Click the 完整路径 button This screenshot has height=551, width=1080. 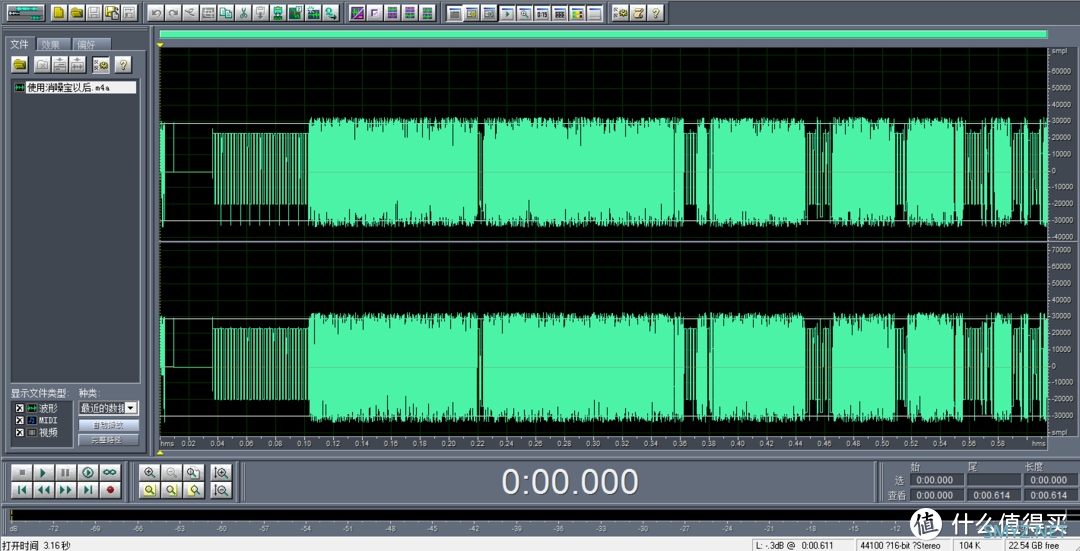(x=108, y=439)
